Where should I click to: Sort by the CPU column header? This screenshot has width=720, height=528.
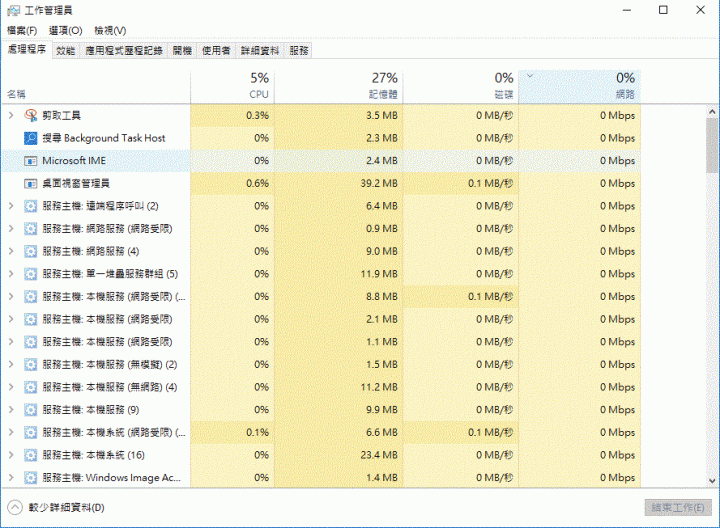click(x=232, y=86)
